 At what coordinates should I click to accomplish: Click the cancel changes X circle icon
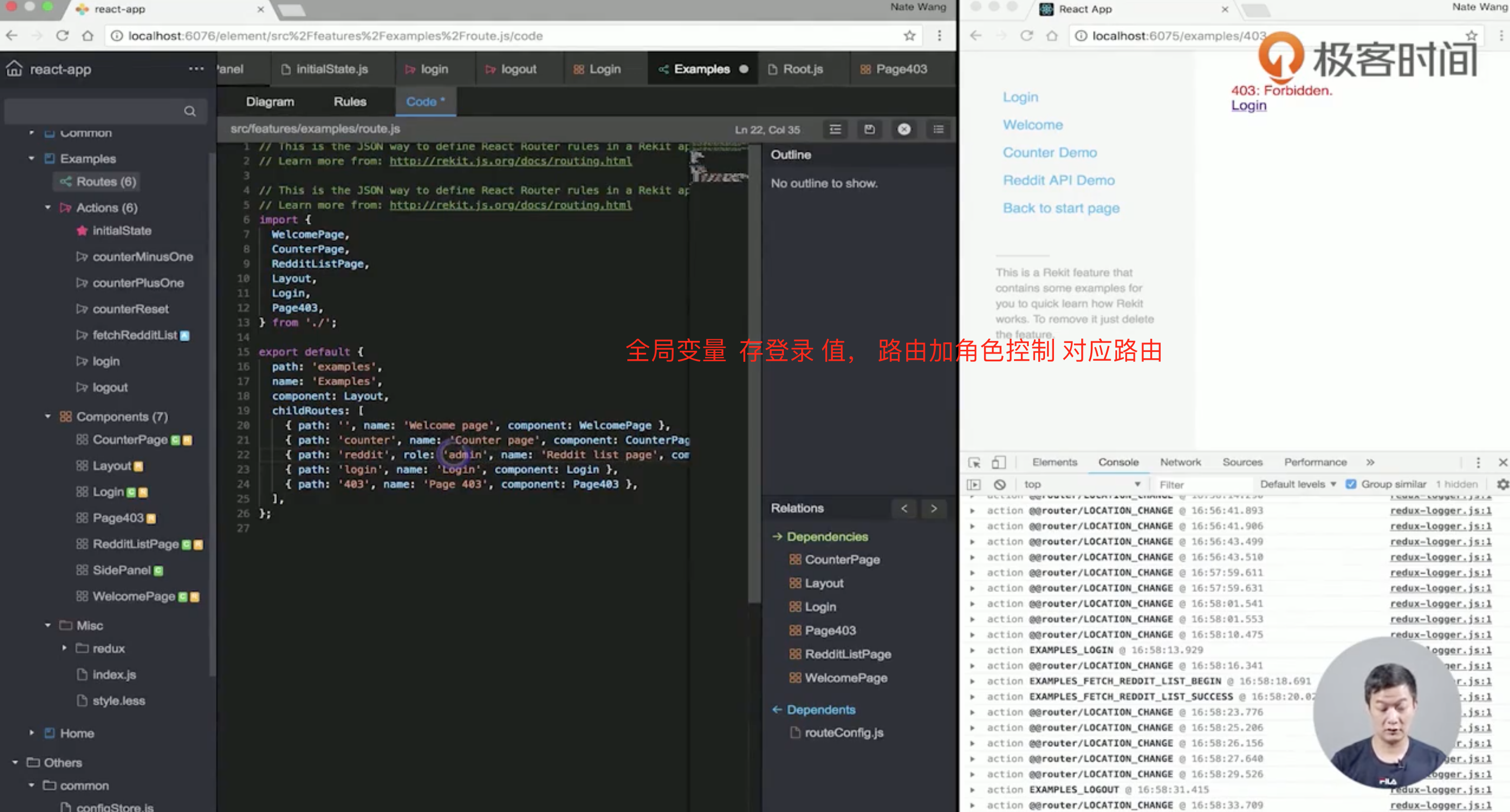(x=904, y=130)
